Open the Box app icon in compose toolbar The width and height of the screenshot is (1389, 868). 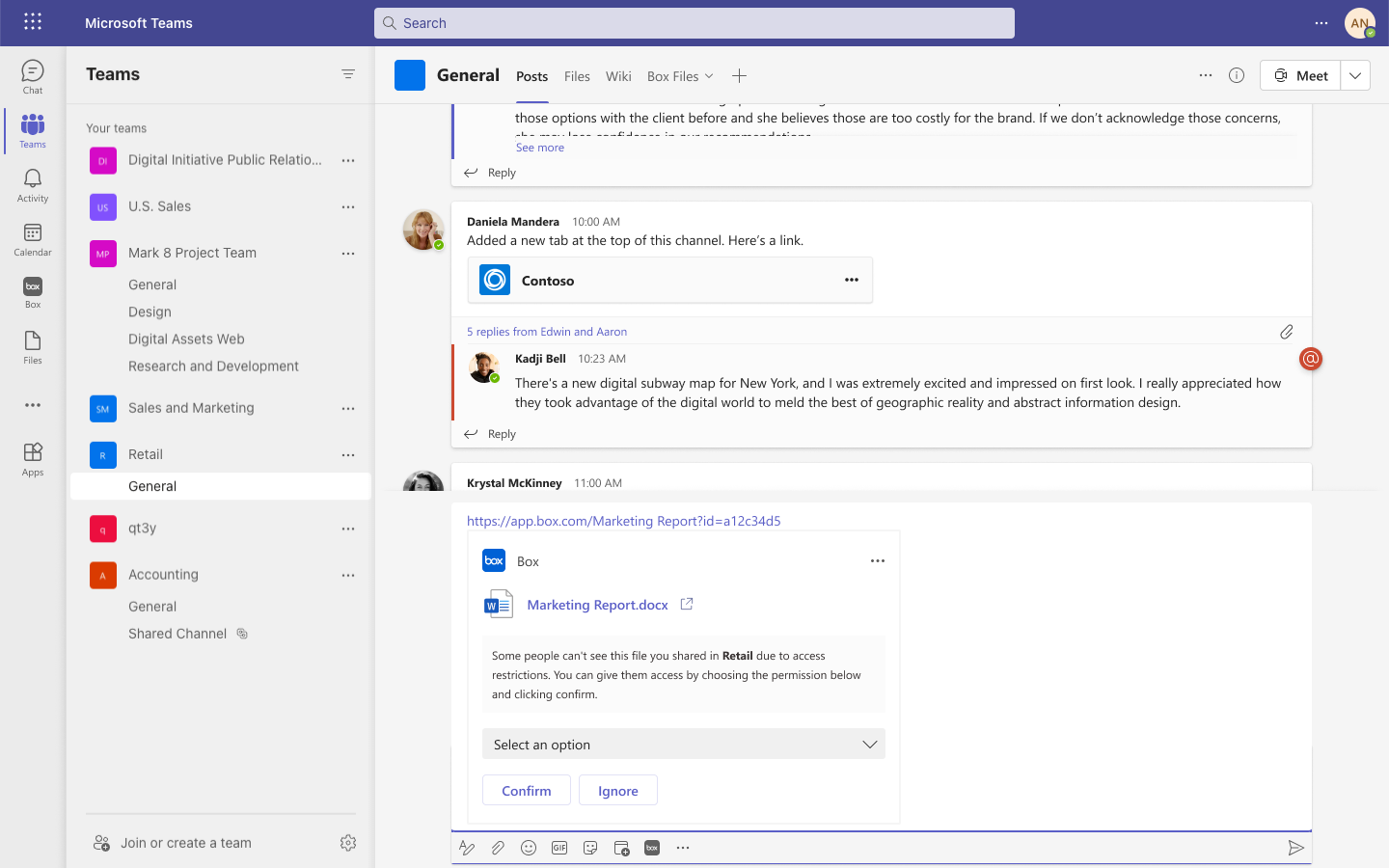pyautogui.click(x=652, y=848)
